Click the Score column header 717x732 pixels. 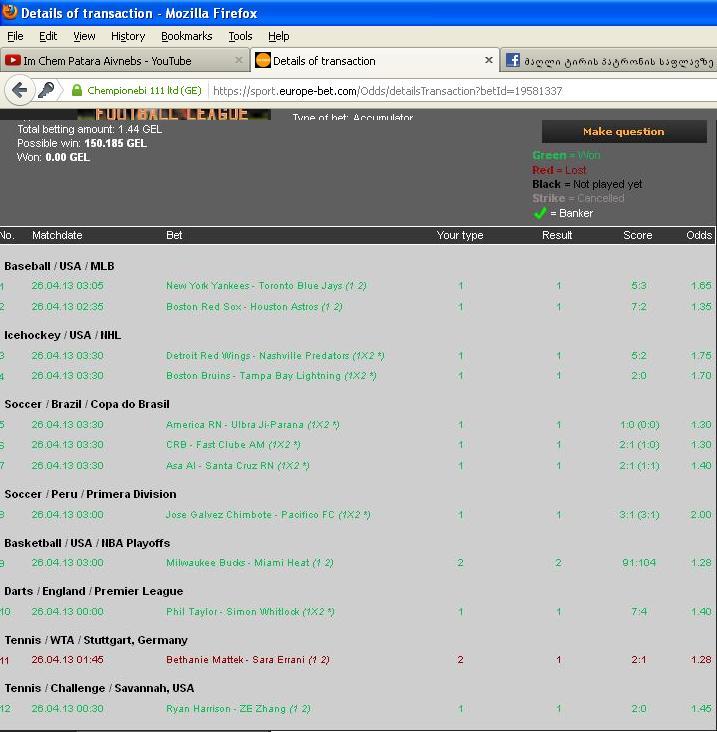(638, 235)
